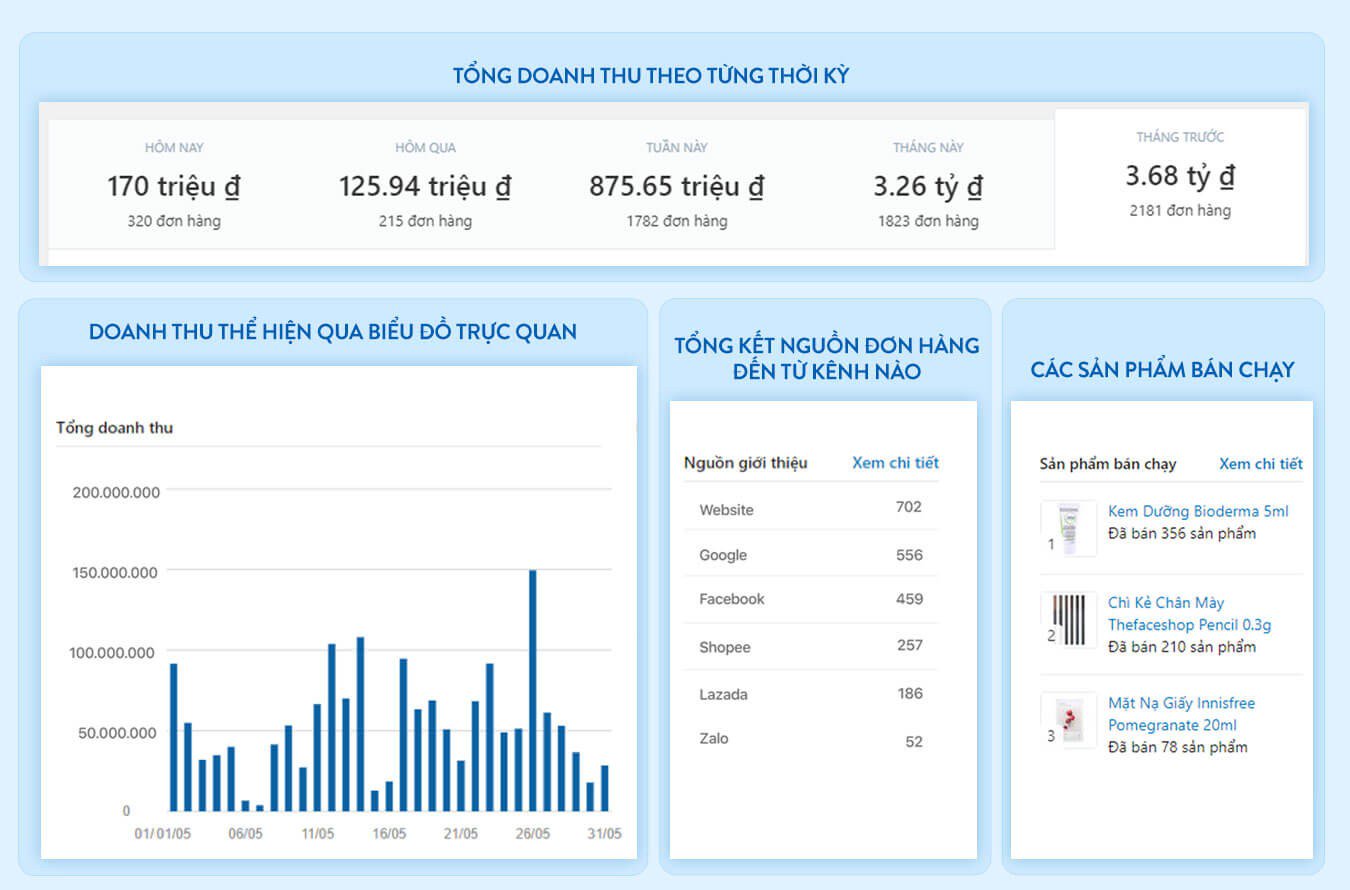Click the Innisfree mask product thumbnail
Image resolution: width=1350 pixels, height=890 pixels.
(x=1068, y=720)
